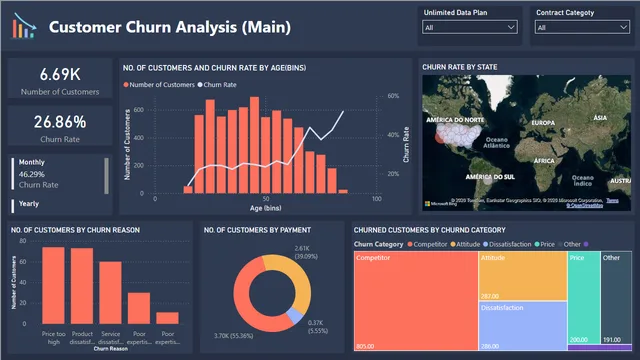Select the Attitude treemap tile

[x=523, y=276]
